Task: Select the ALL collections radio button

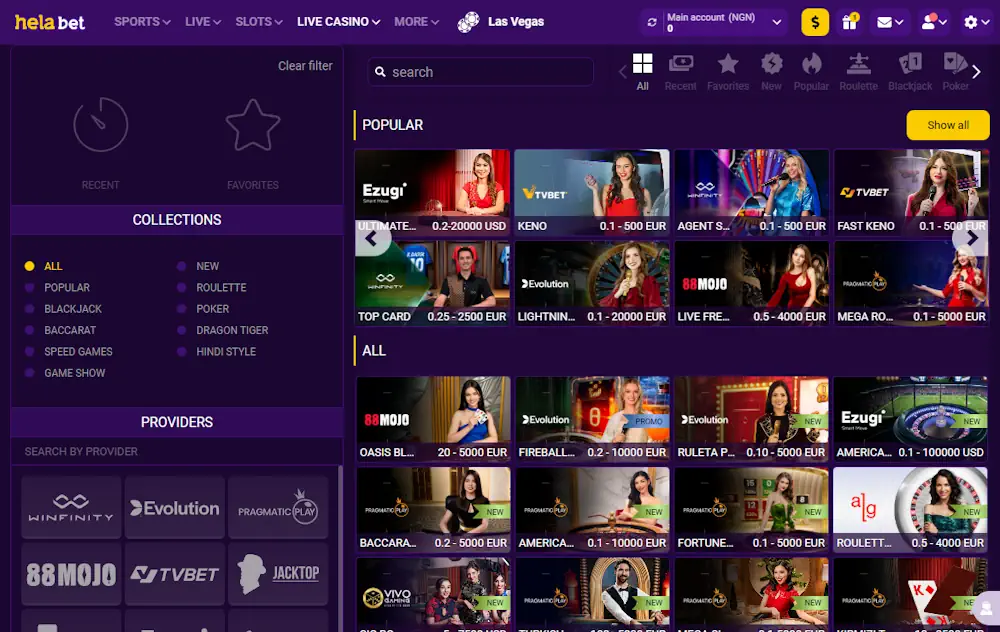Action: [29, 266]
